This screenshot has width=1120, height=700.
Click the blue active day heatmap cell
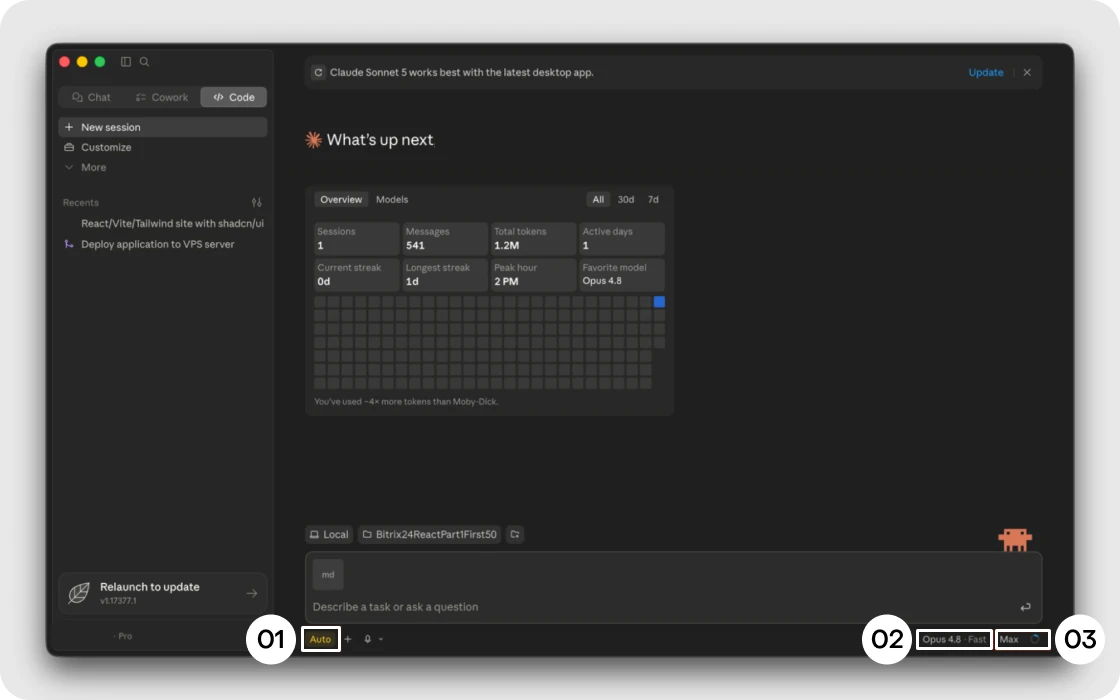pos(659,302)
